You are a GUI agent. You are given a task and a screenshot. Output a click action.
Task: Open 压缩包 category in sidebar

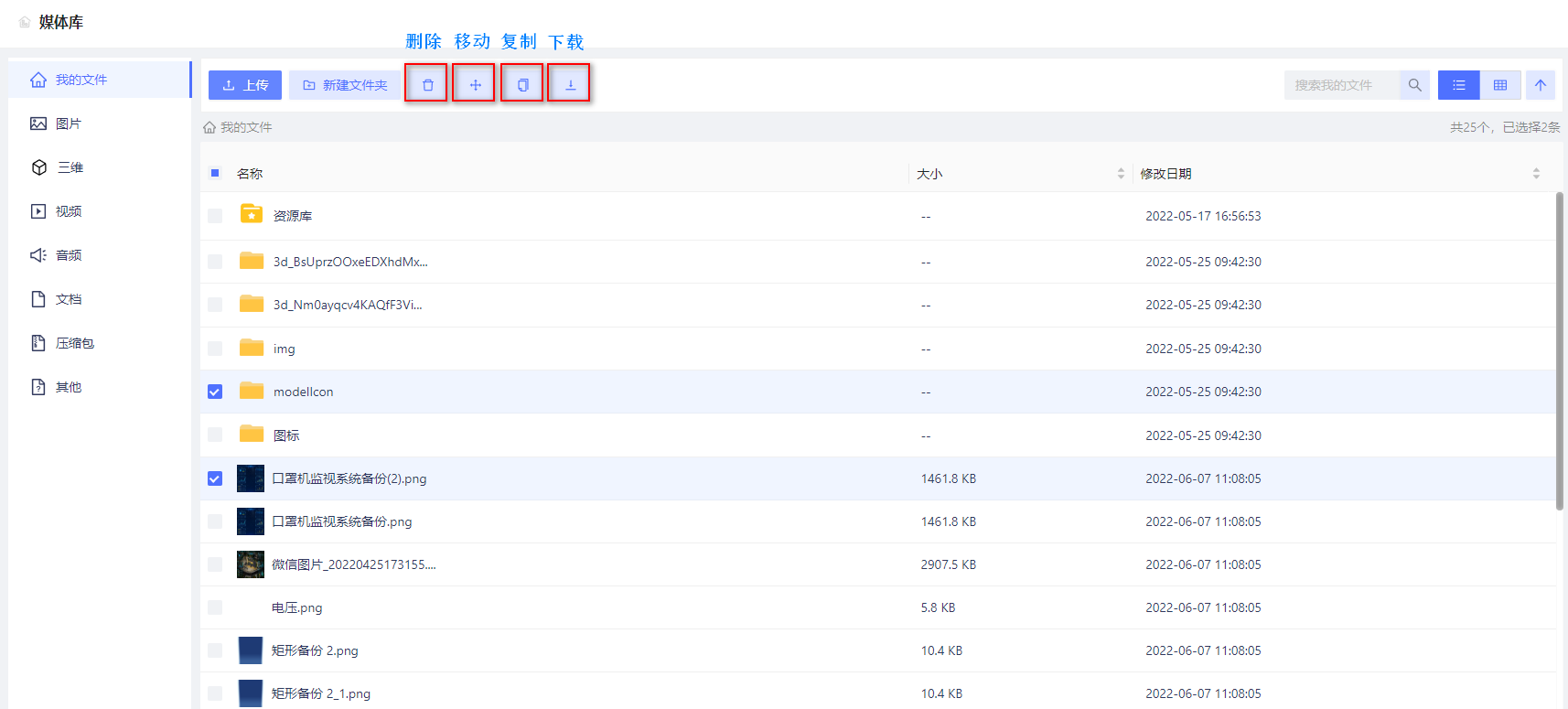100,343
